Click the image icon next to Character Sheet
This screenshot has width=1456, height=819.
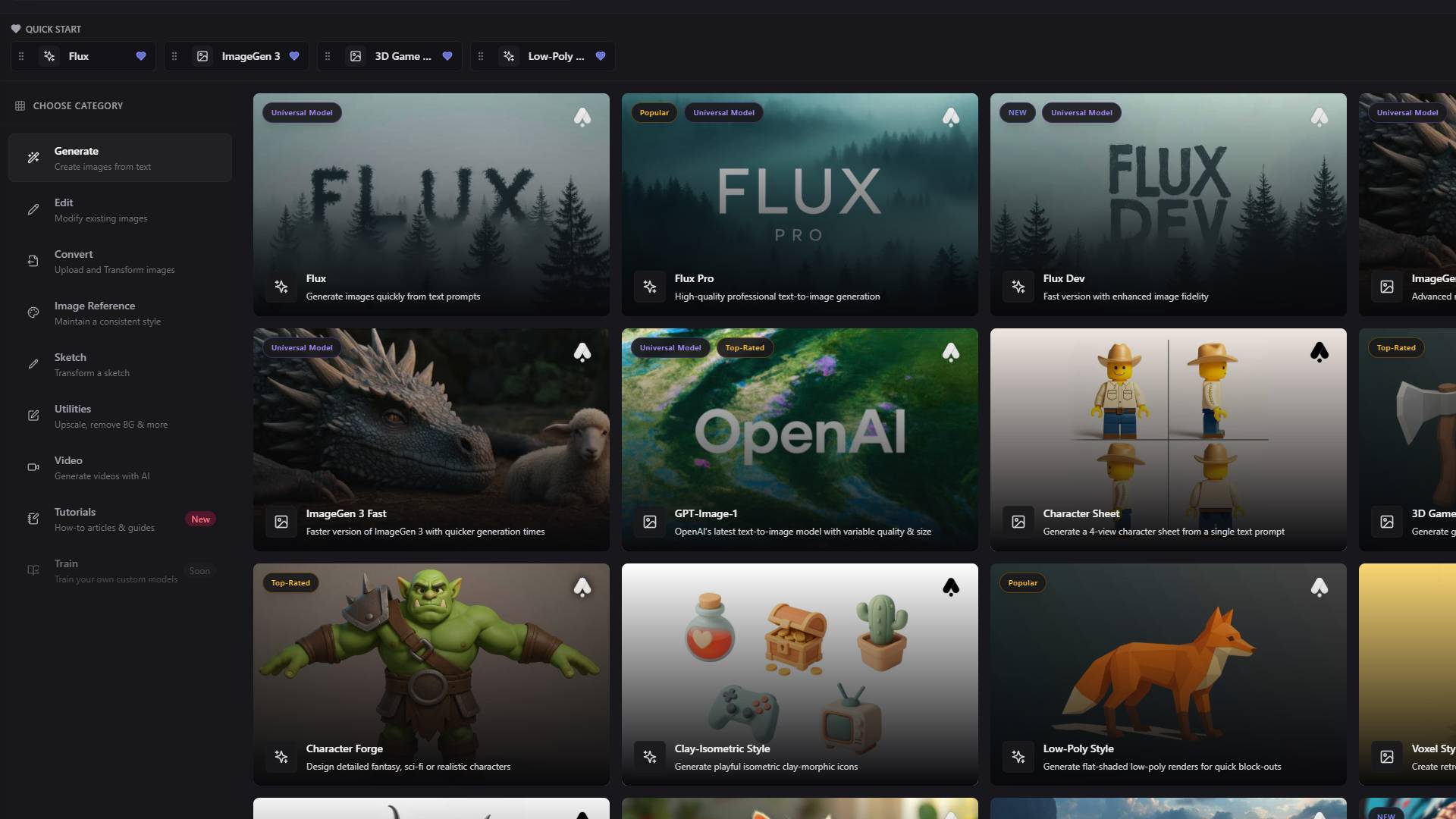(x=1018, y=522)
